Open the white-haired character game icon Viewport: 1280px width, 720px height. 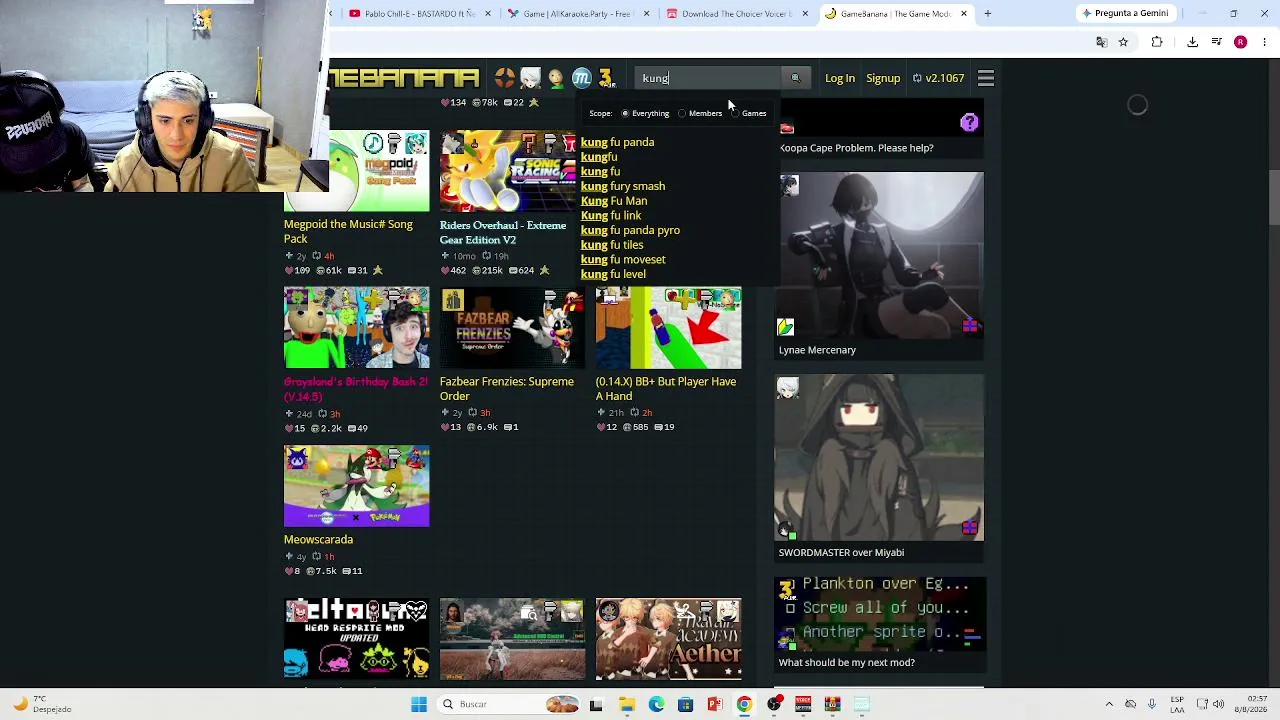pos(530,78)
